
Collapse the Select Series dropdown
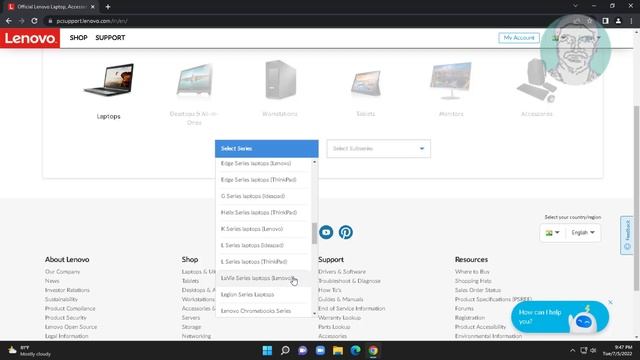tap(267, 149)
